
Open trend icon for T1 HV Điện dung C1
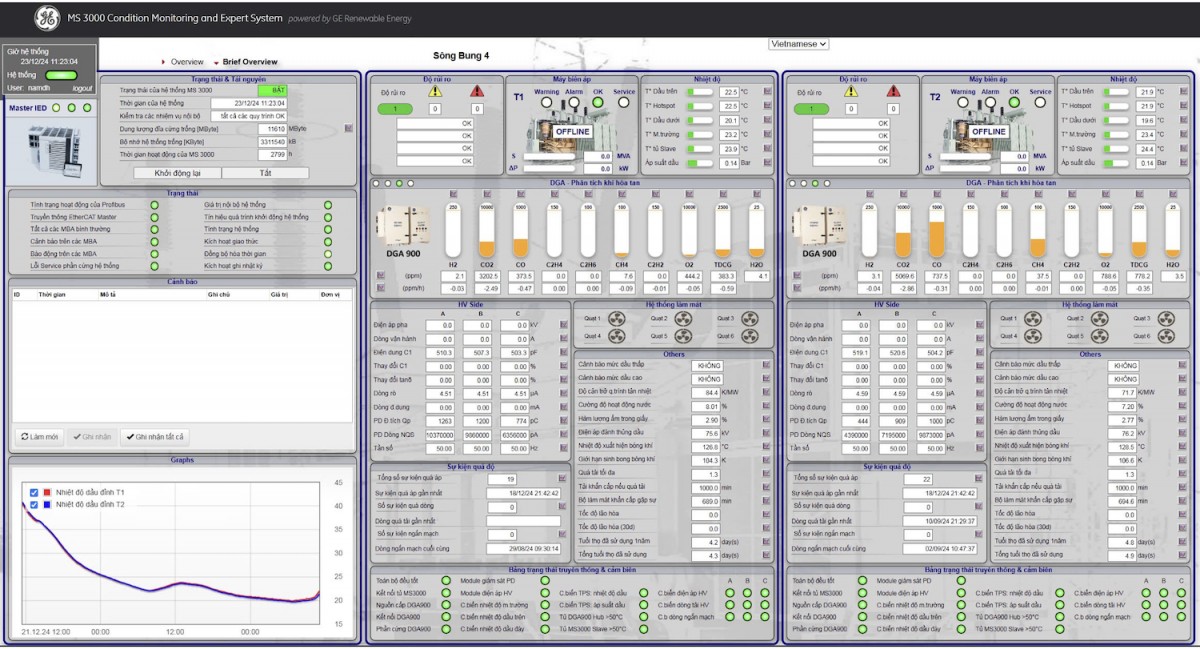click(562, 352)
